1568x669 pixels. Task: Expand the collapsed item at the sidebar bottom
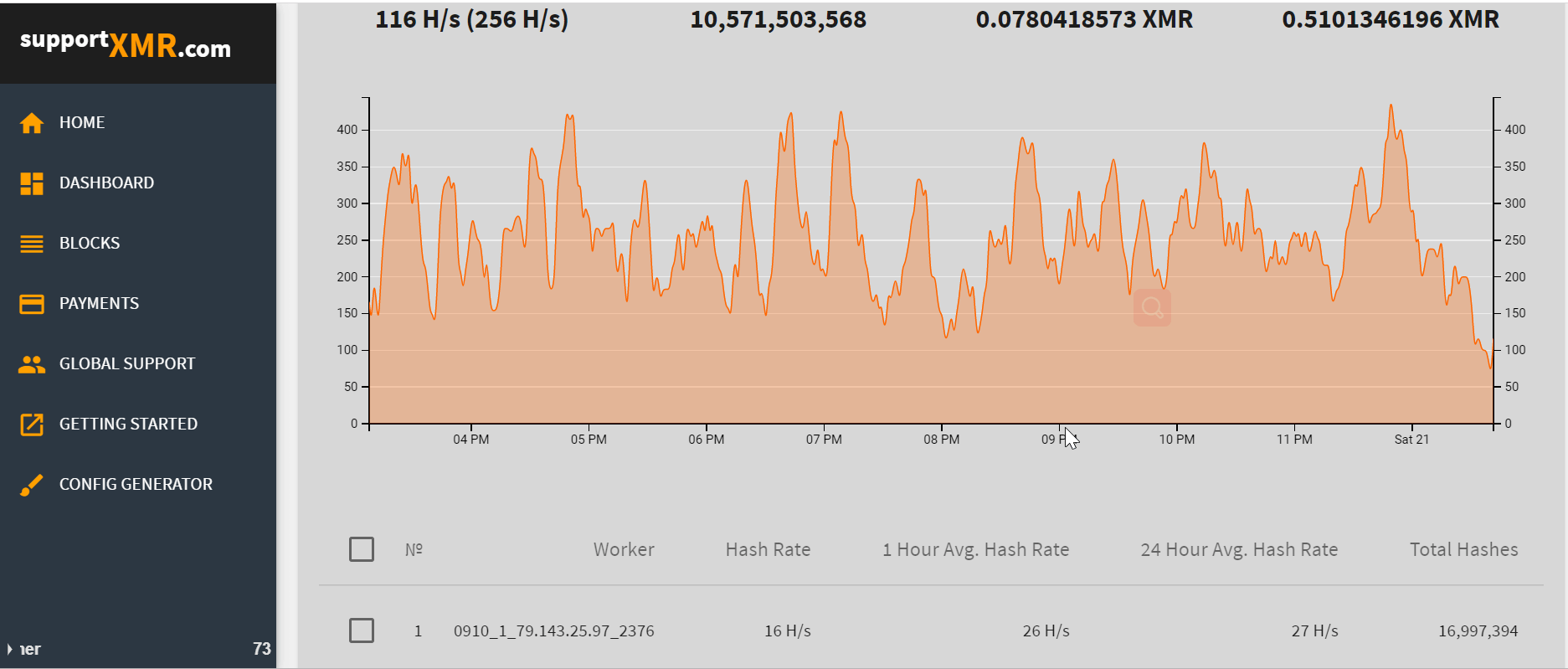[x=10, y=649]
